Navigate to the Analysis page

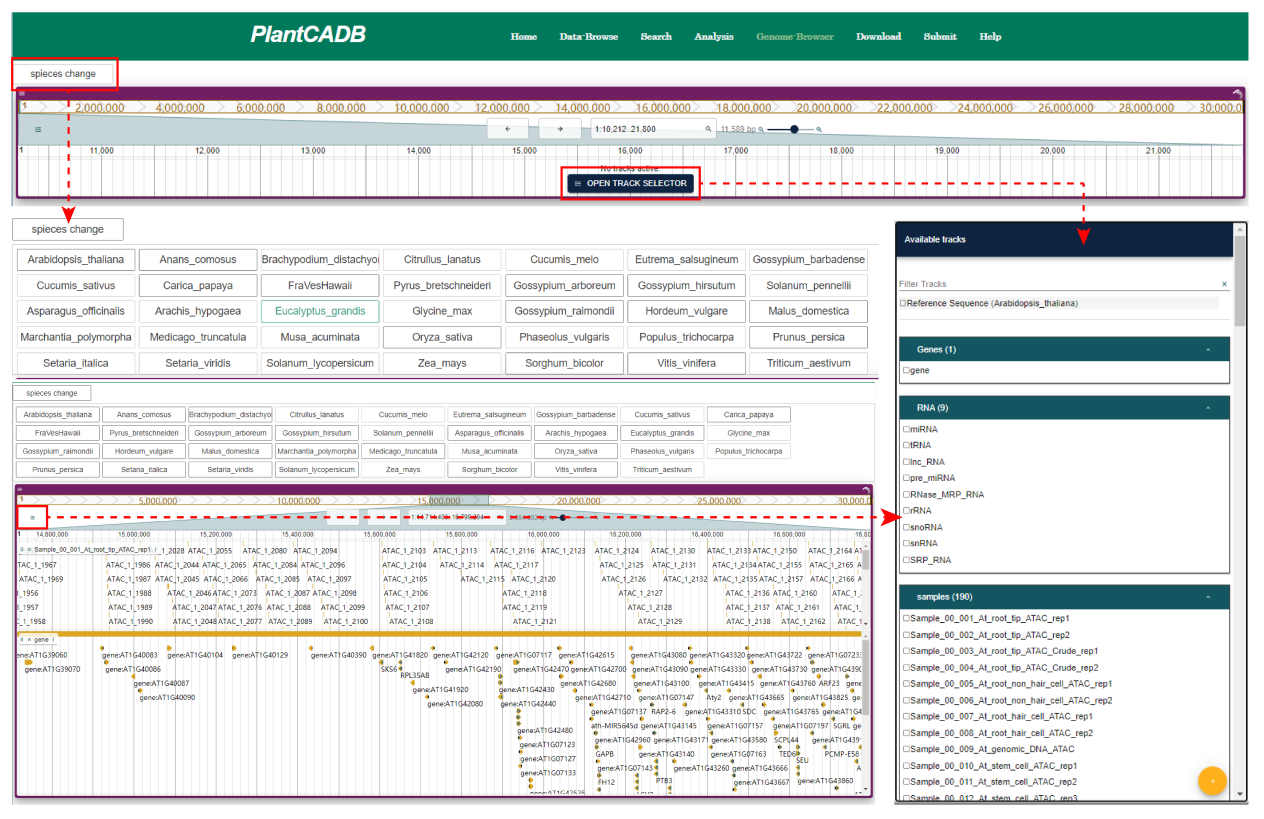pos(714,37)
